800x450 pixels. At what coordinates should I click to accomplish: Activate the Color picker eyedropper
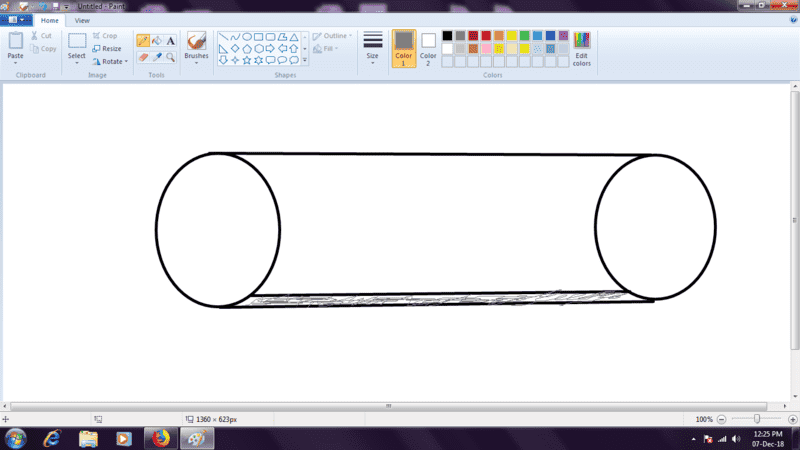157,57
